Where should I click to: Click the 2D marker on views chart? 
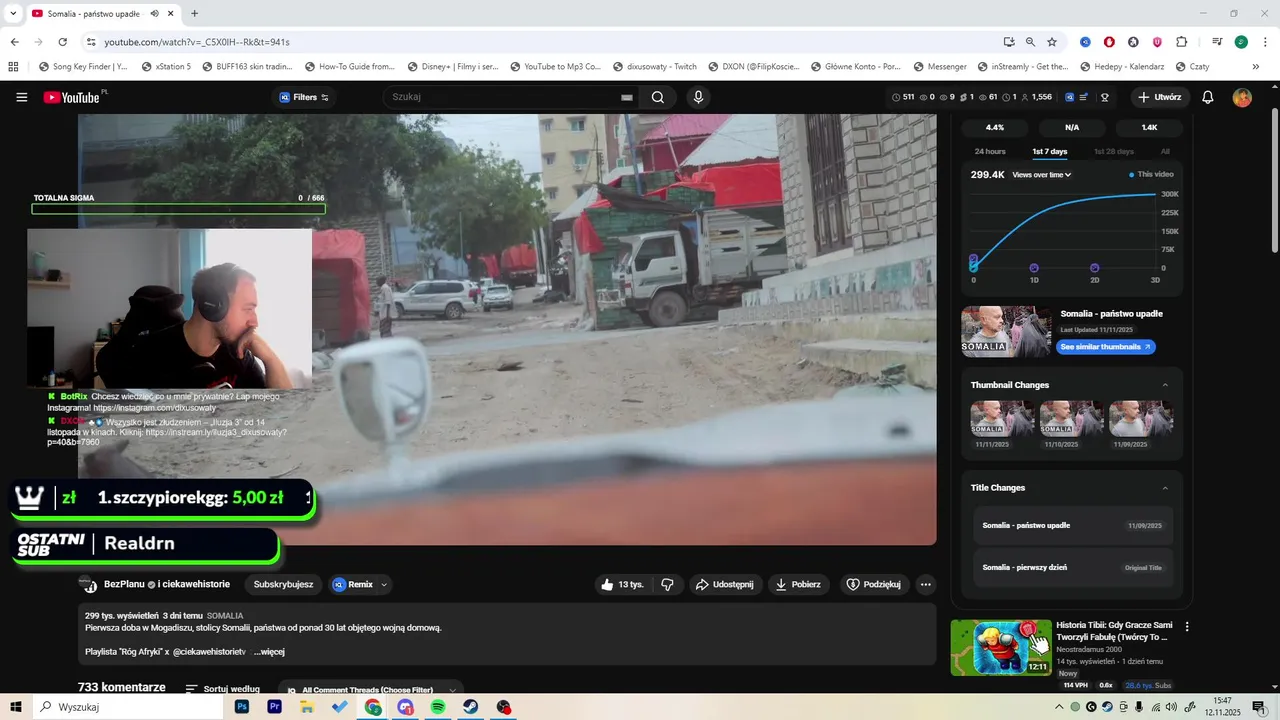point(1095,268)
